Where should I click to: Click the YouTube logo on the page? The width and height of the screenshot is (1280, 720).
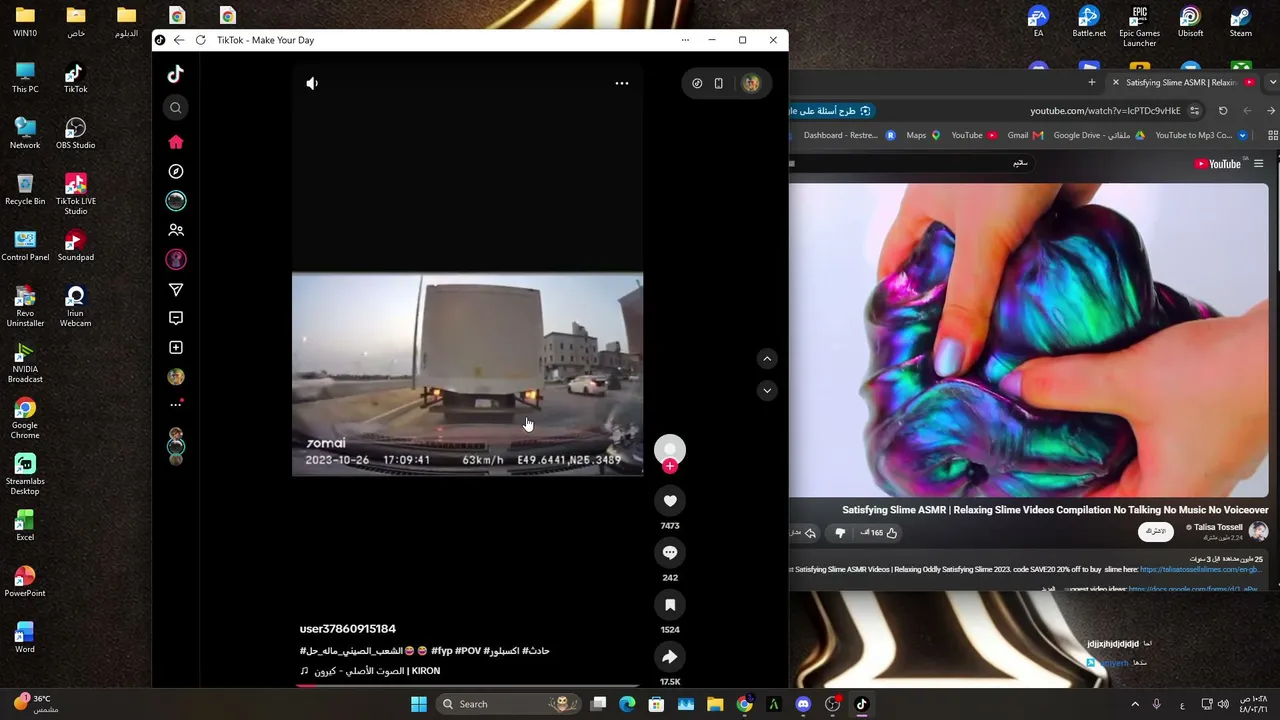tap(1218, 164)
